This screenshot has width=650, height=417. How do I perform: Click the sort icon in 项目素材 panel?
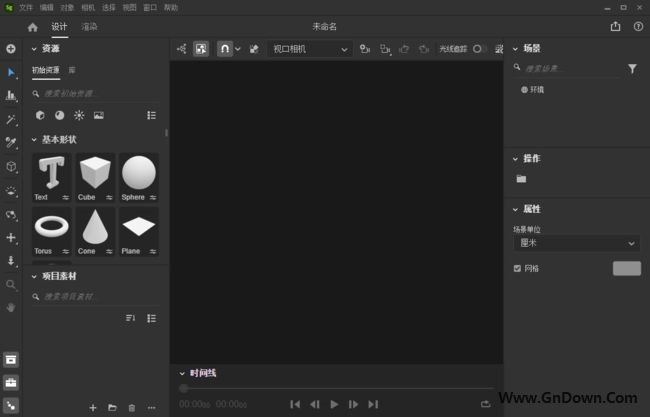[131, 318]
